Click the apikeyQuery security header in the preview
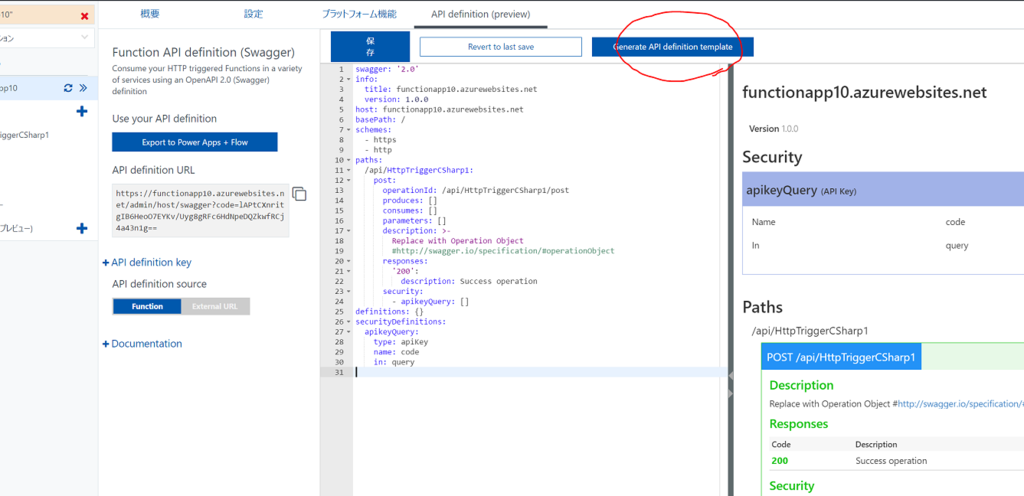 (x=883, y=191)
